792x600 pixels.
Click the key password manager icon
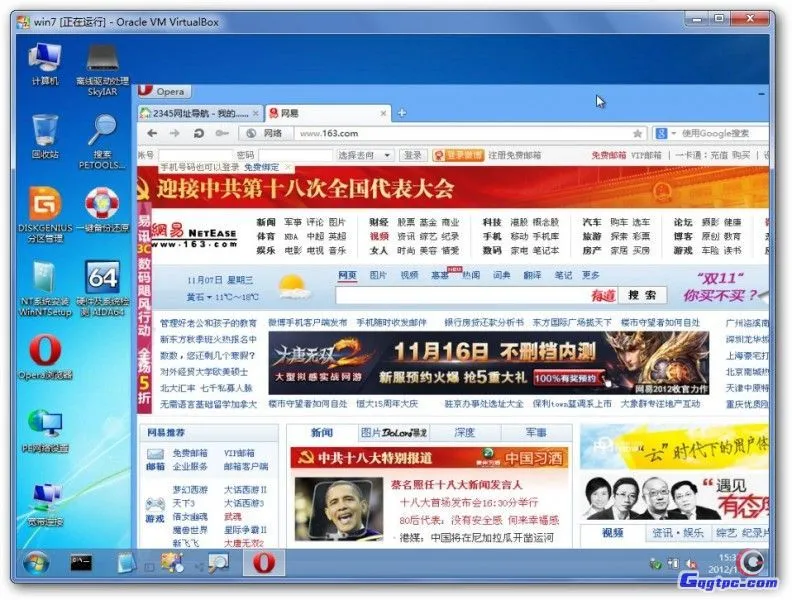222,133
